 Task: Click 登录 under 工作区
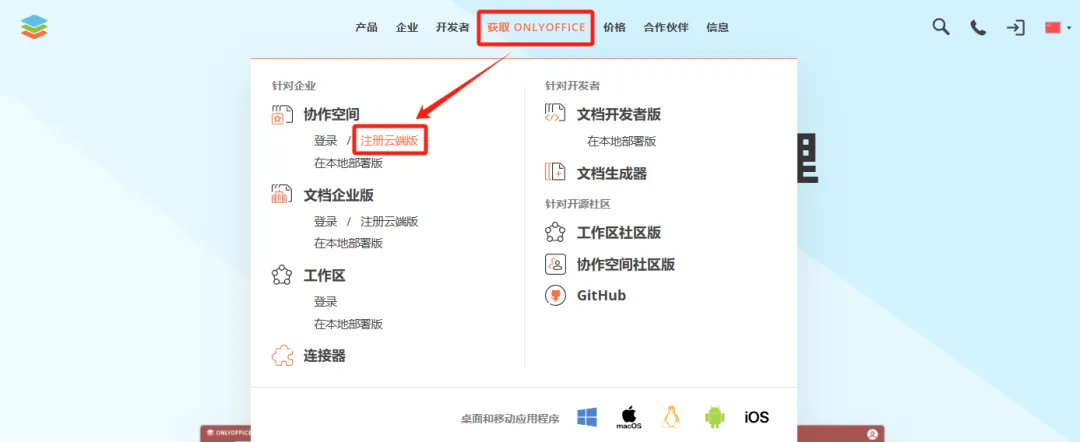326,302
